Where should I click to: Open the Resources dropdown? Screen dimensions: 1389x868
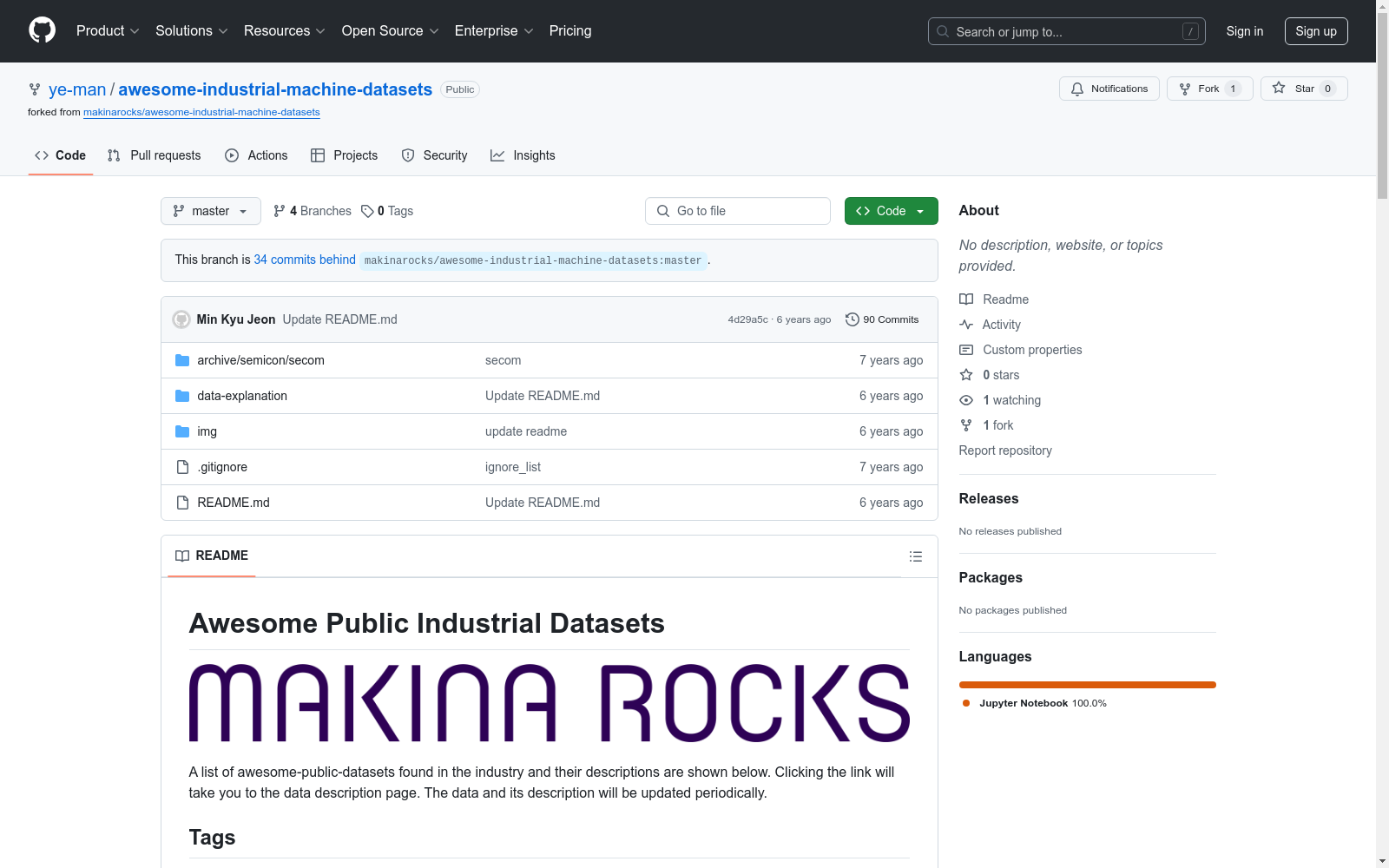click(285, 31)
